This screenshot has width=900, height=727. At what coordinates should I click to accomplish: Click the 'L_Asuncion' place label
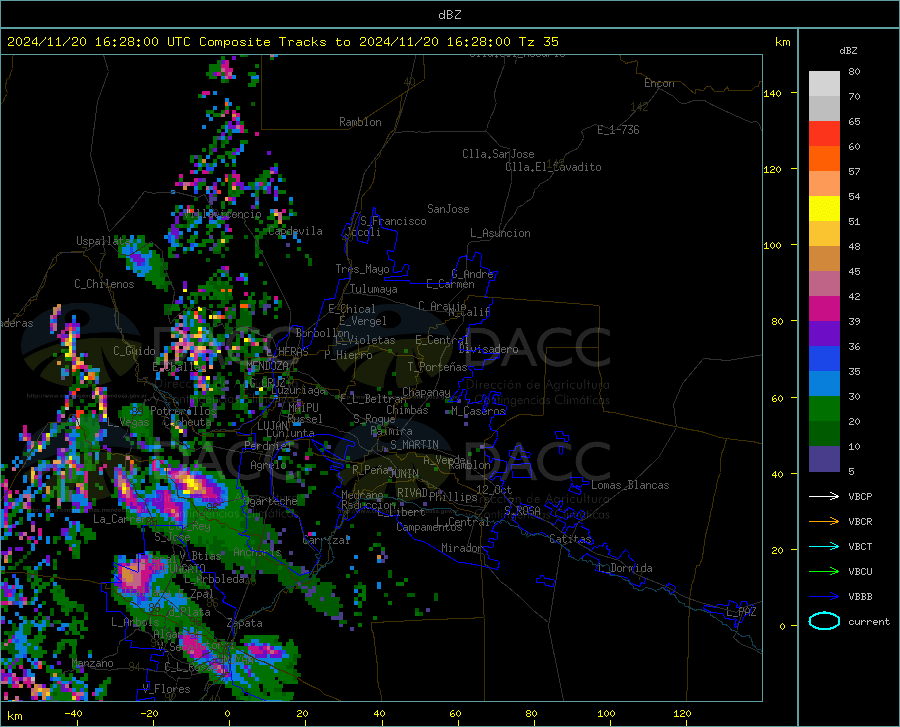tap(500, 233)
